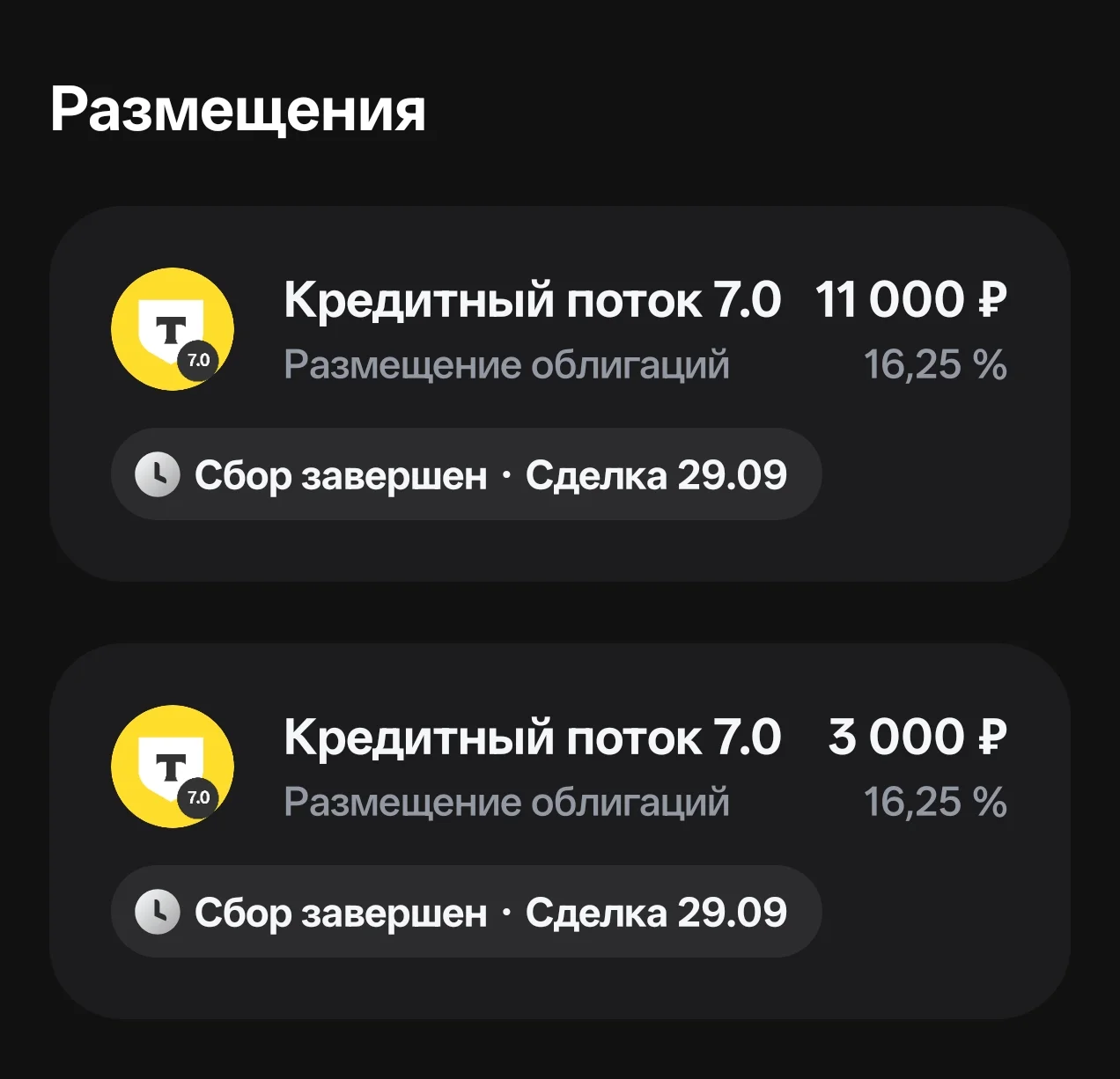Select the 11 000 ₽ amount

coord(910,300)
